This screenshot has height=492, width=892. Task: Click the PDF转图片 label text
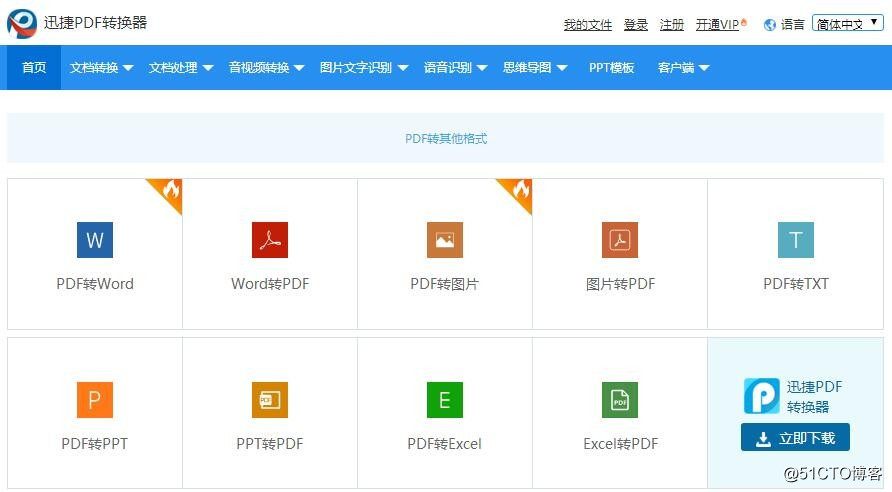point(445,284)
